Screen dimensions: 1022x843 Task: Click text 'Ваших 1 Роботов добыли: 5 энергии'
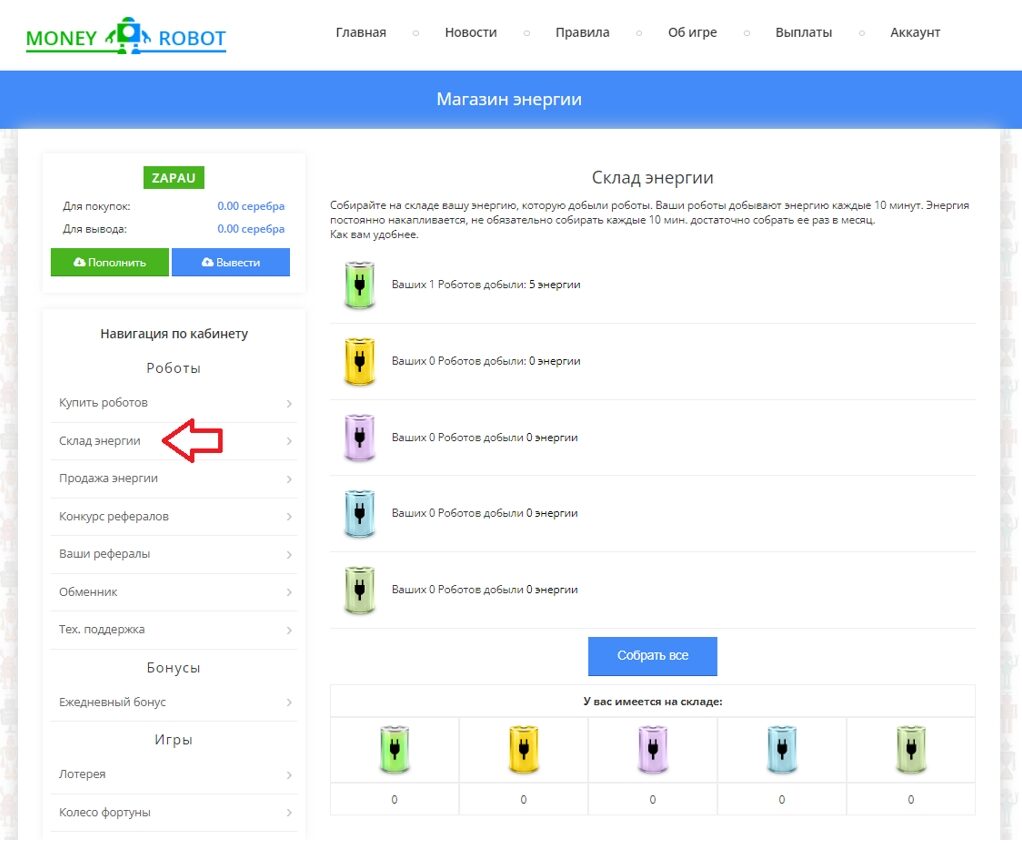(x=486, y=285)
